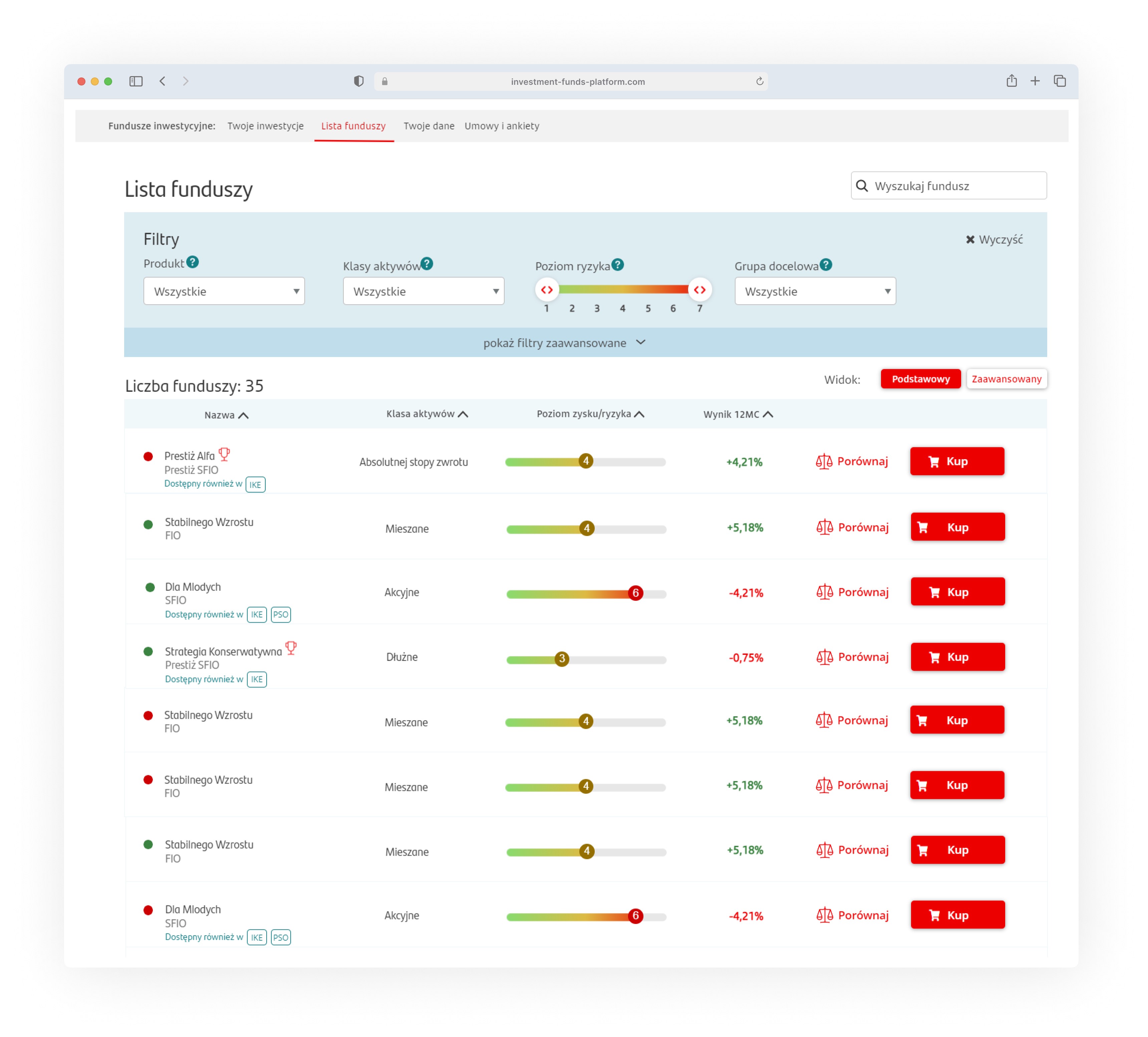Click the comparison scales icon for Dla Mlodych
The image size is (1148, 1037).
pyautogui.click(x=825, y=592)
